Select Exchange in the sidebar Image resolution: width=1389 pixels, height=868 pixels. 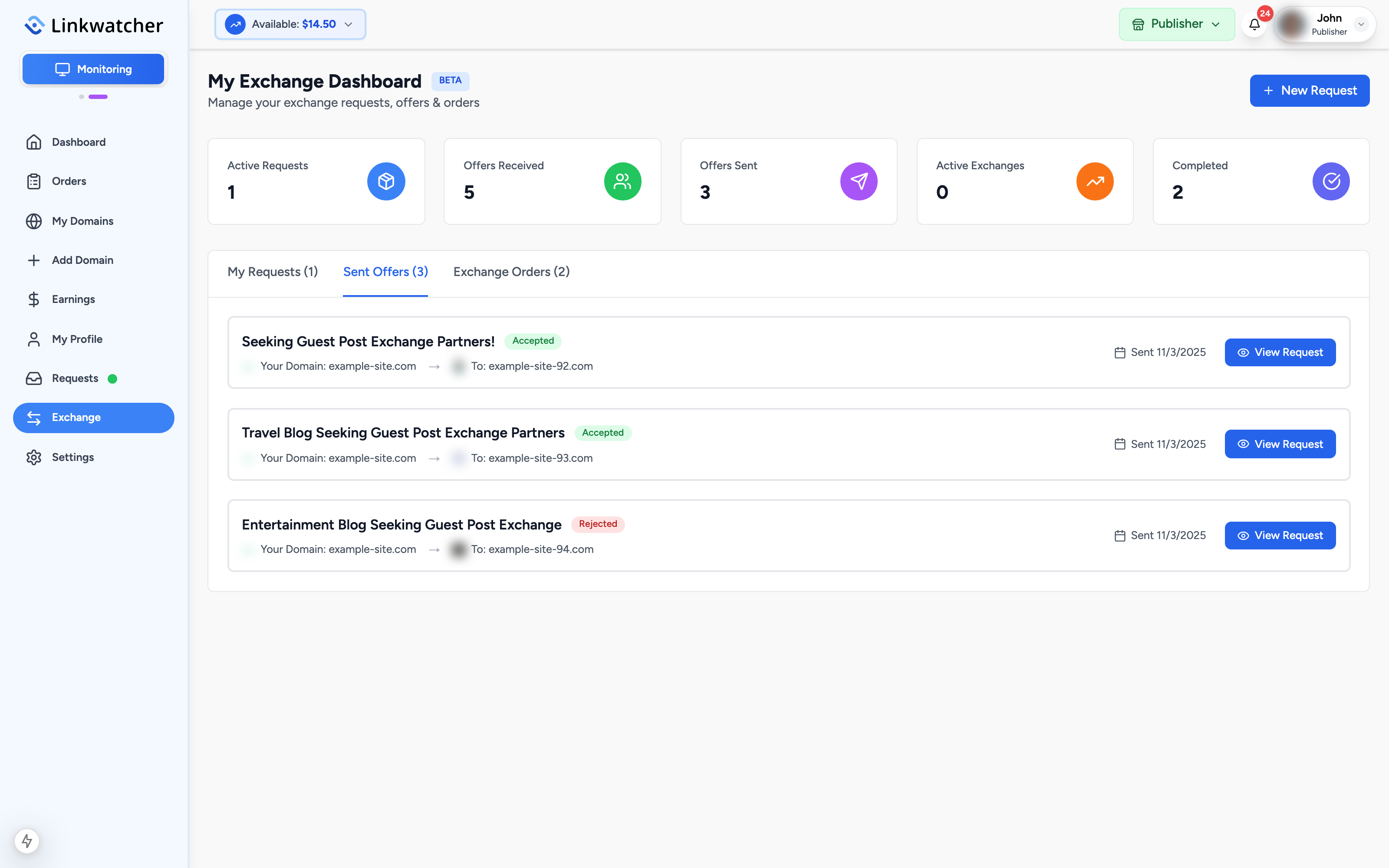(94, 418)
